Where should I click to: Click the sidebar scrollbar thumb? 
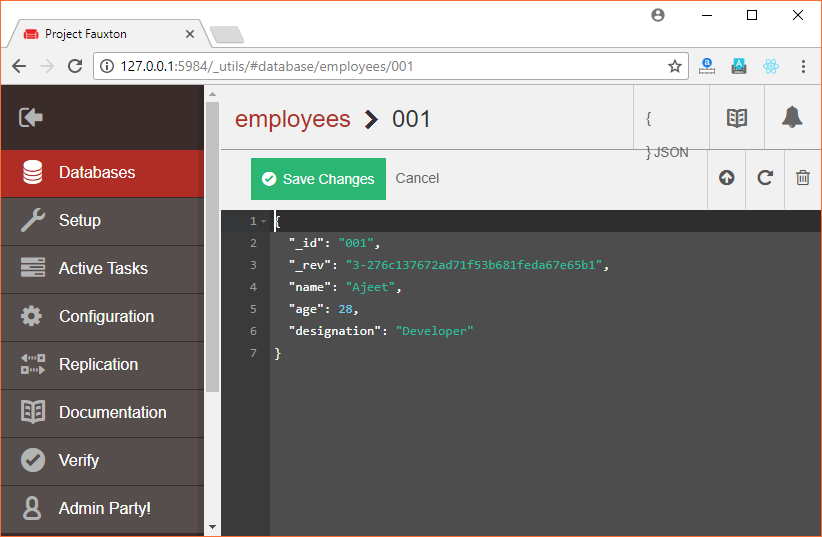coord(212,246)
